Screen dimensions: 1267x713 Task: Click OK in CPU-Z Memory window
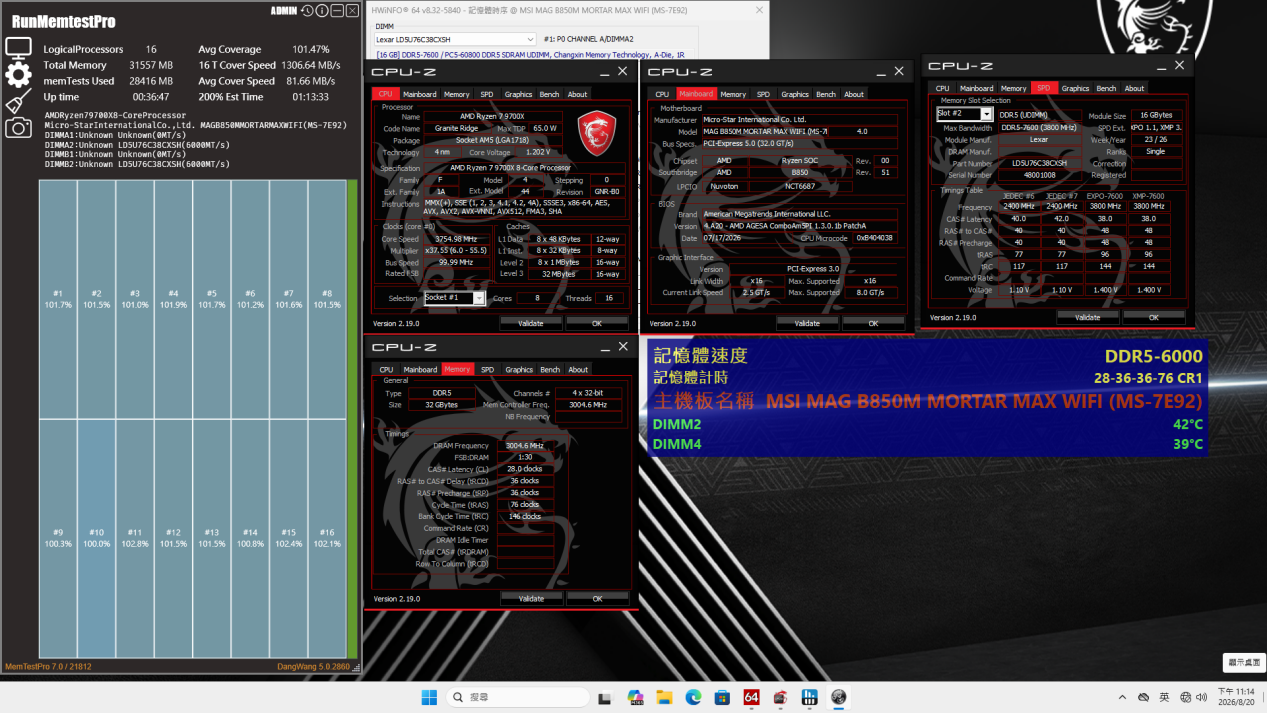[x=597, y=598]
